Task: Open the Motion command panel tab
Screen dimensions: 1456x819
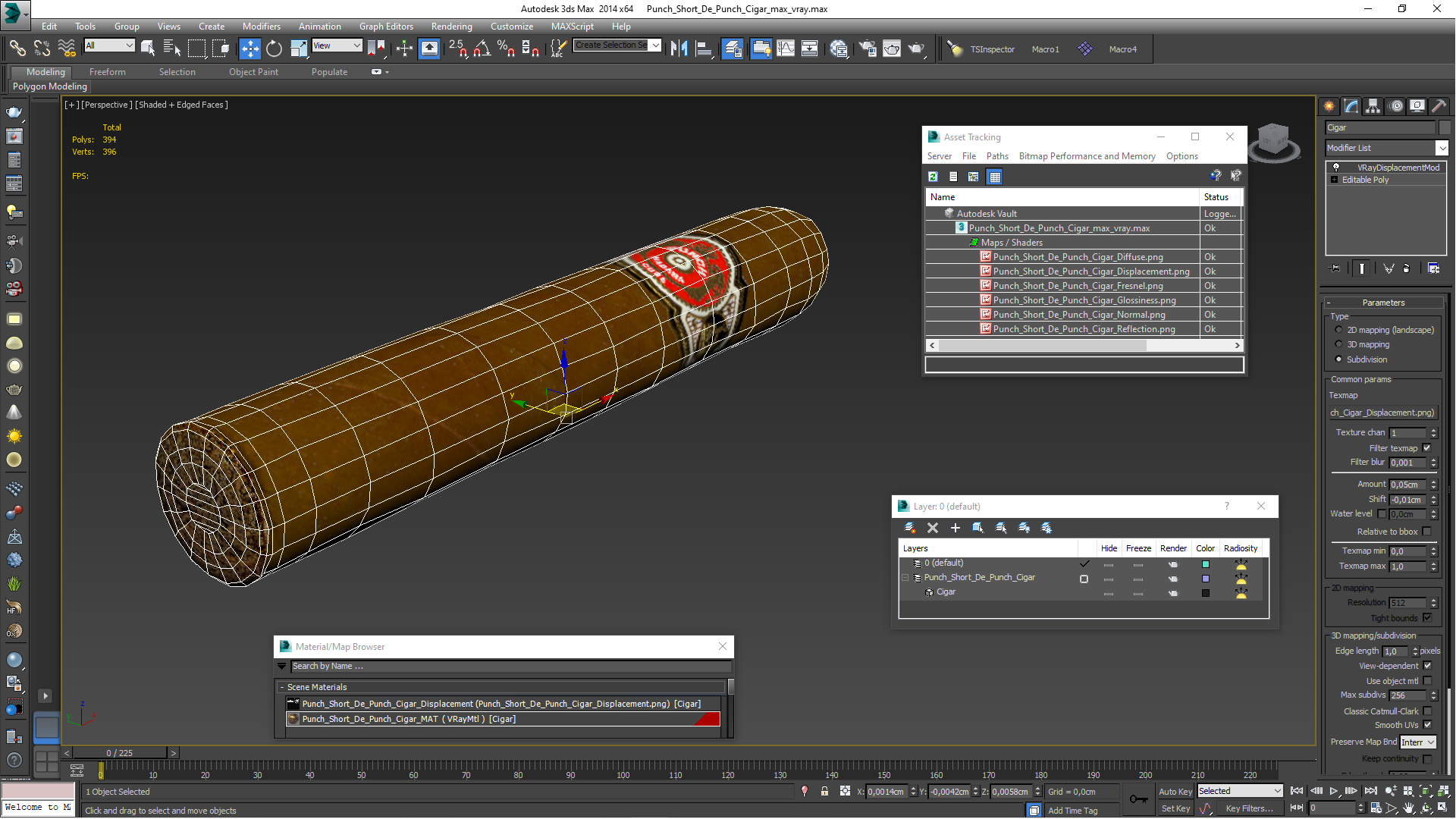Action: [x=1395, y=106]
